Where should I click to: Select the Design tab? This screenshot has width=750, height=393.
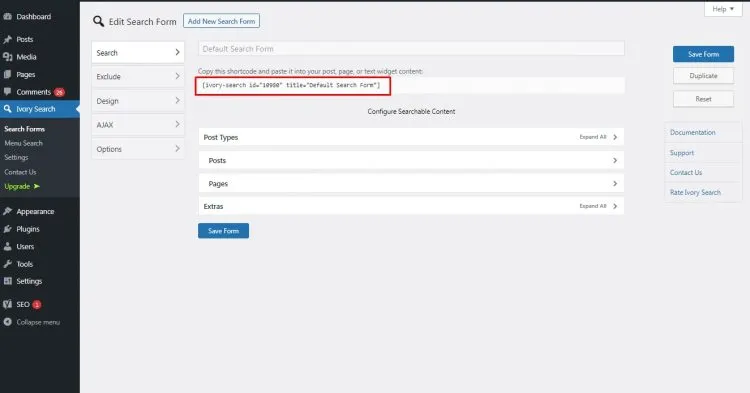(138, 101)
